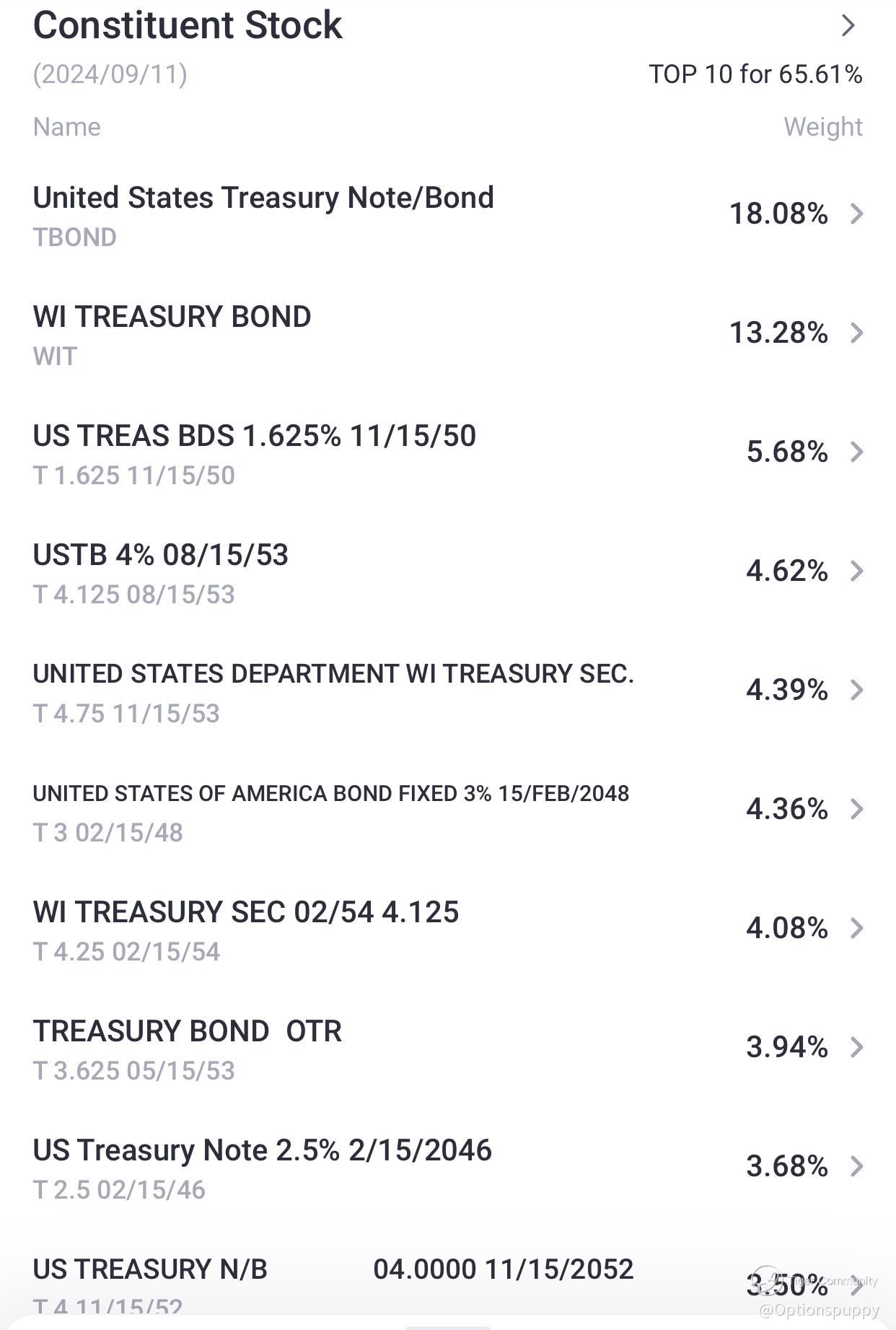
Task: Tap chevron beside 4.62% weight
Action: 857,572
